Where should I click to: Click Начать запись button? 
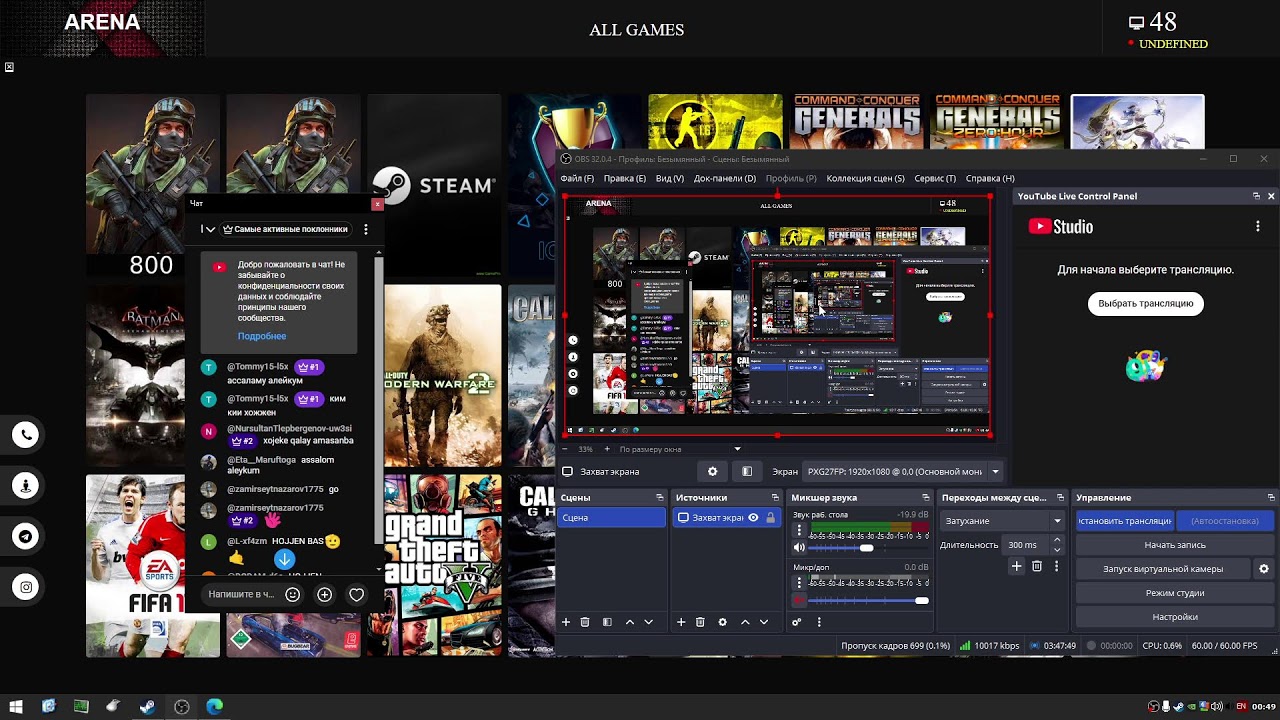click(x=1175, y=545)
